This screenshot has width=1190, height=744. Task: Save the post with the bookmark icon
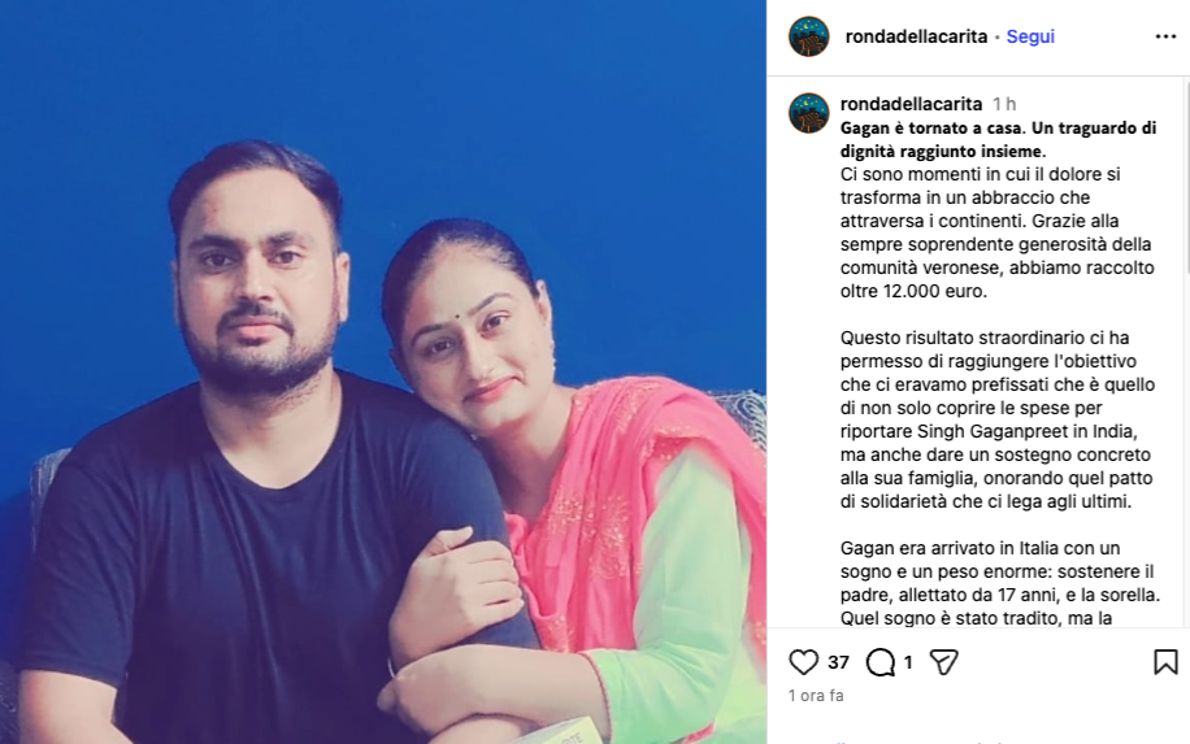tap(1165, 662)
